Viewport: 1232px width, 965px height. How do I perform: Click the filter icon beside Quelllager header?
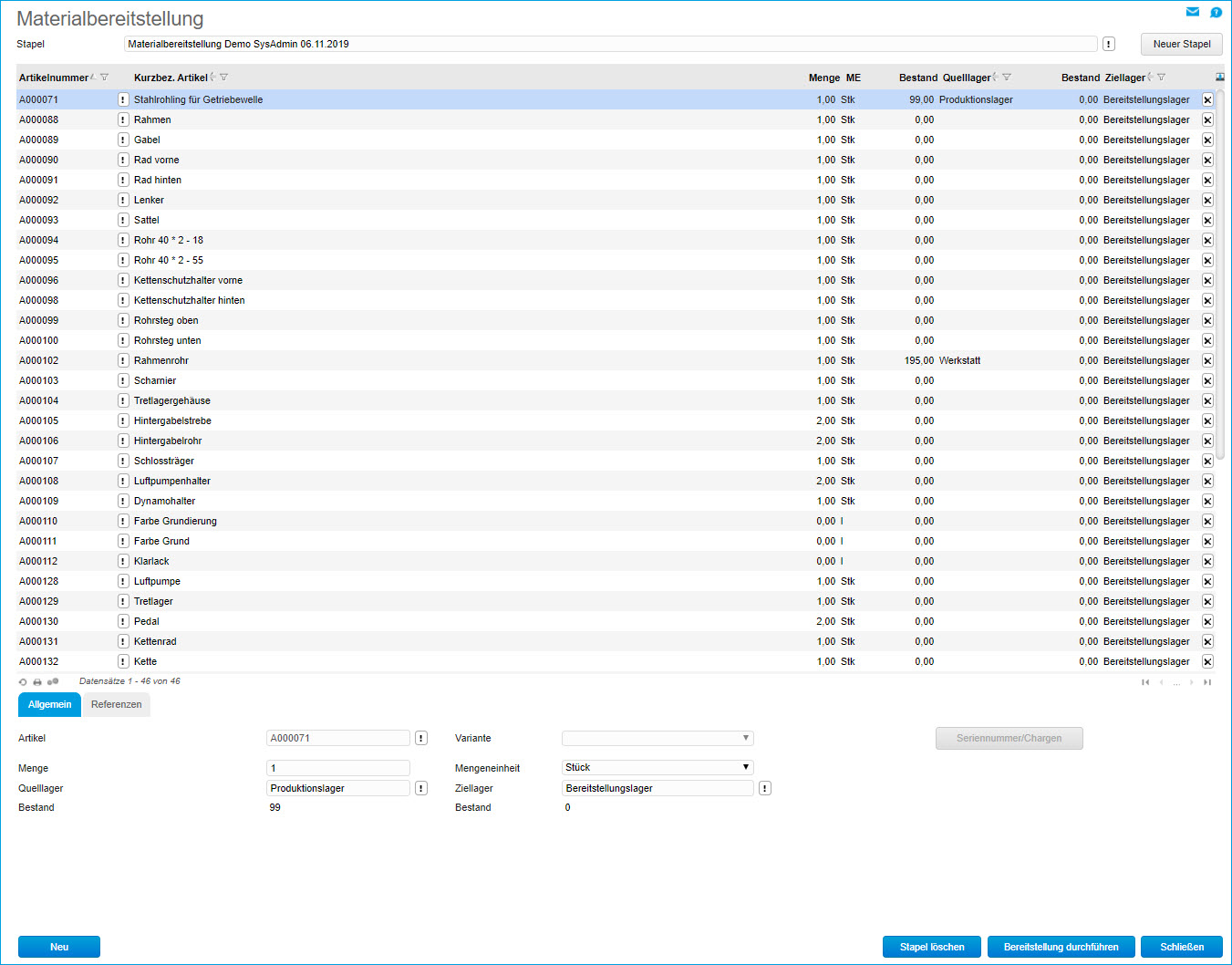coord(1007,78)
